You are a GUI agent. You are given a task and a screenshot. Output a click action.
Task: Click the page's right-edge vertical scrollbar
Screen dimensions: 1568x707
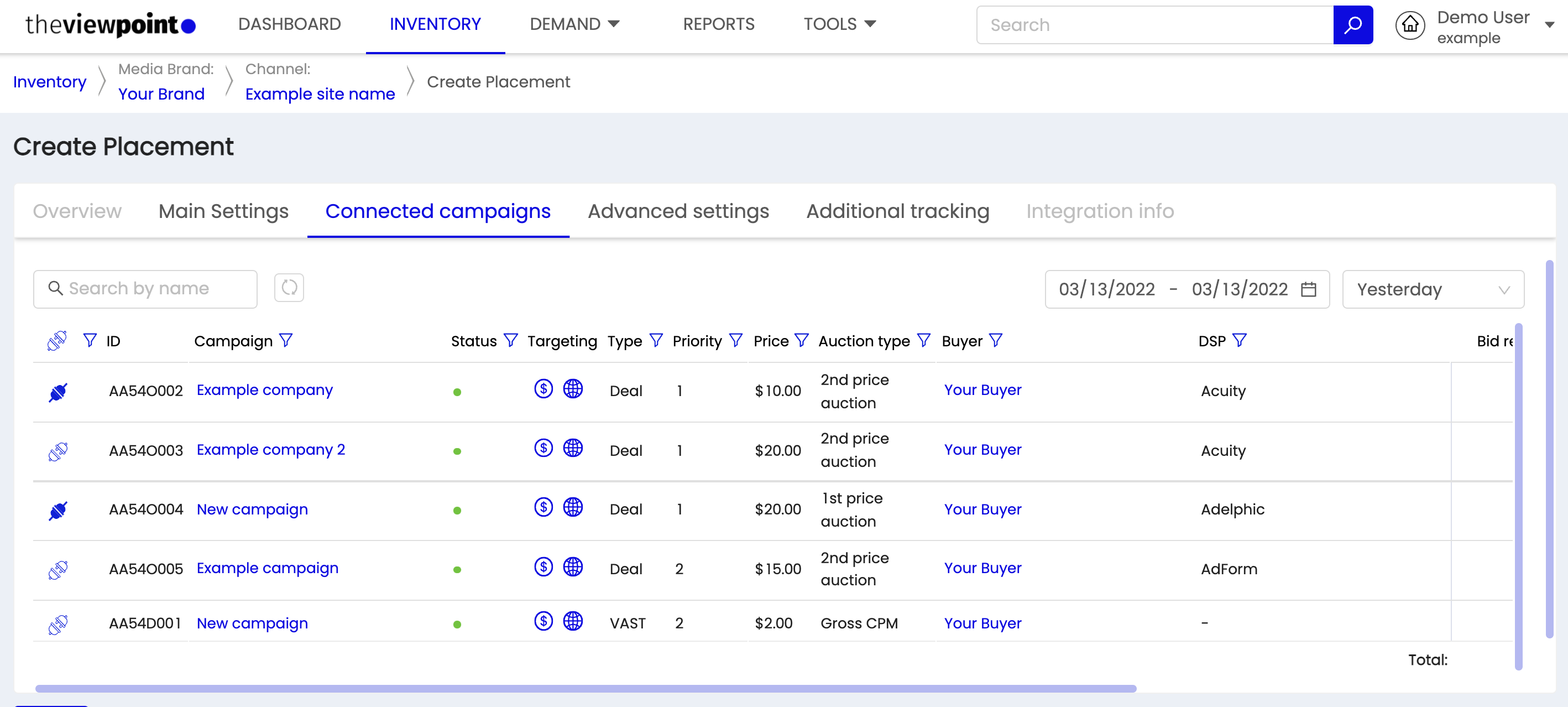pos(1549,449)
